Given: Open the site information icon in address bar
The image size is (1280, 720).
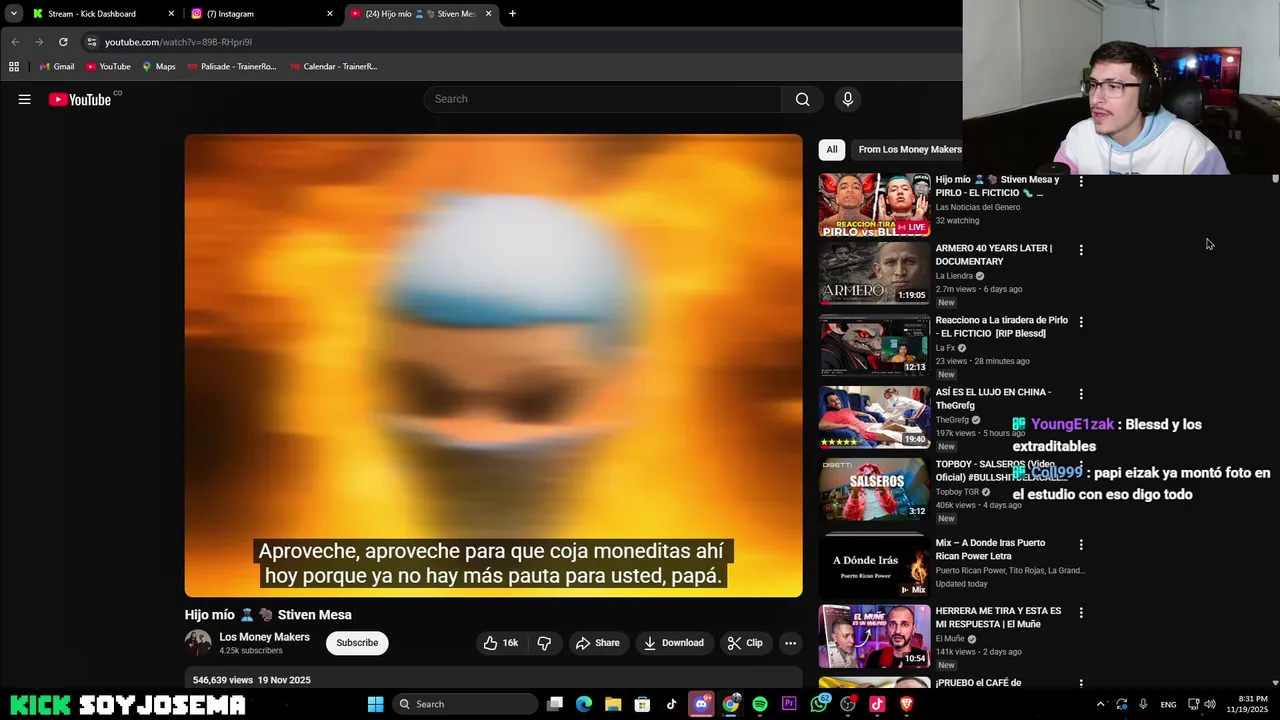Looking at the screenshot, I should (x=91, y=42).
